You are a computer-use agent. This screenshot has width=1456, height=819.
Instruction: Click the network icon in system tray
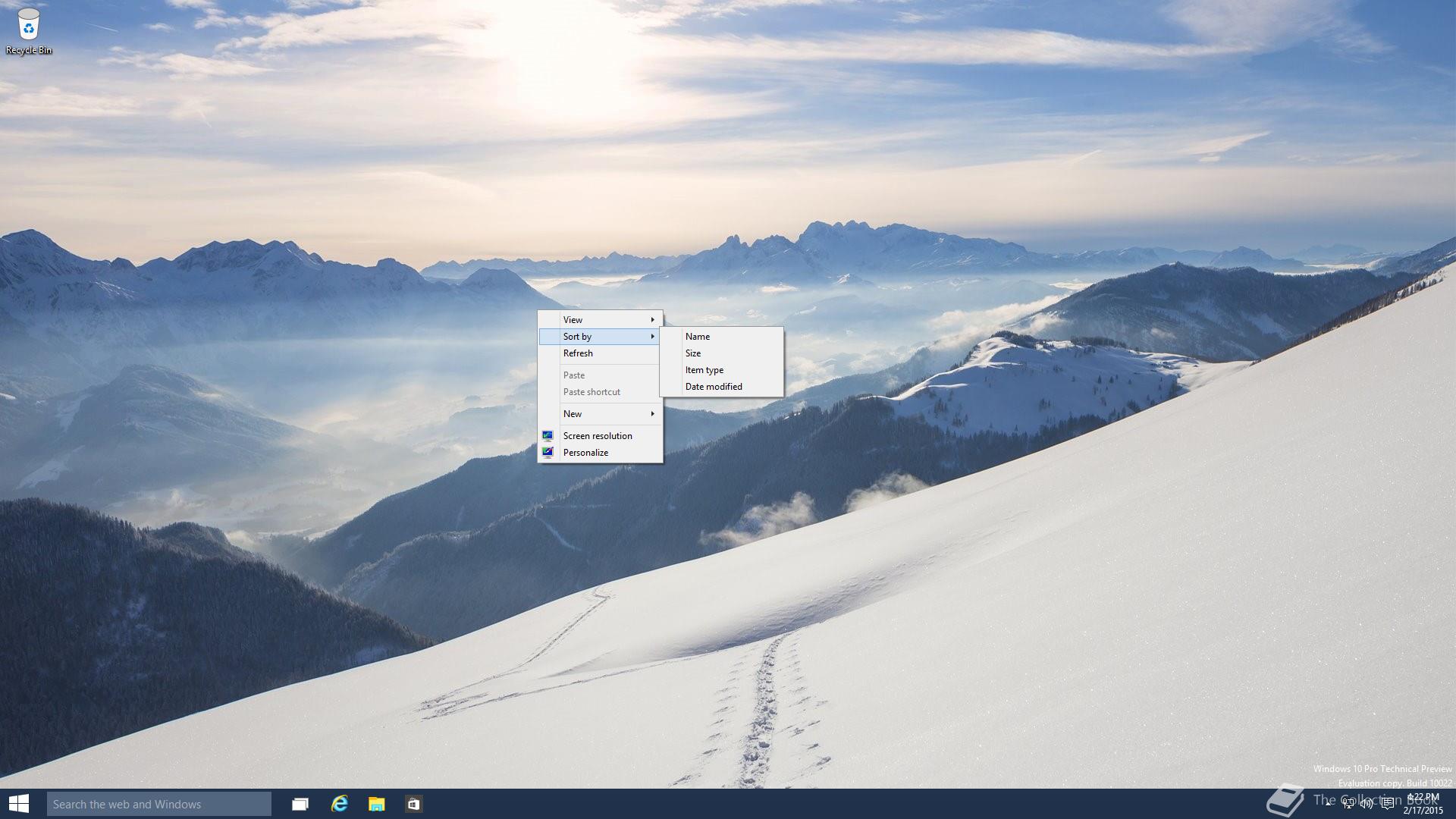(1348, 804)
